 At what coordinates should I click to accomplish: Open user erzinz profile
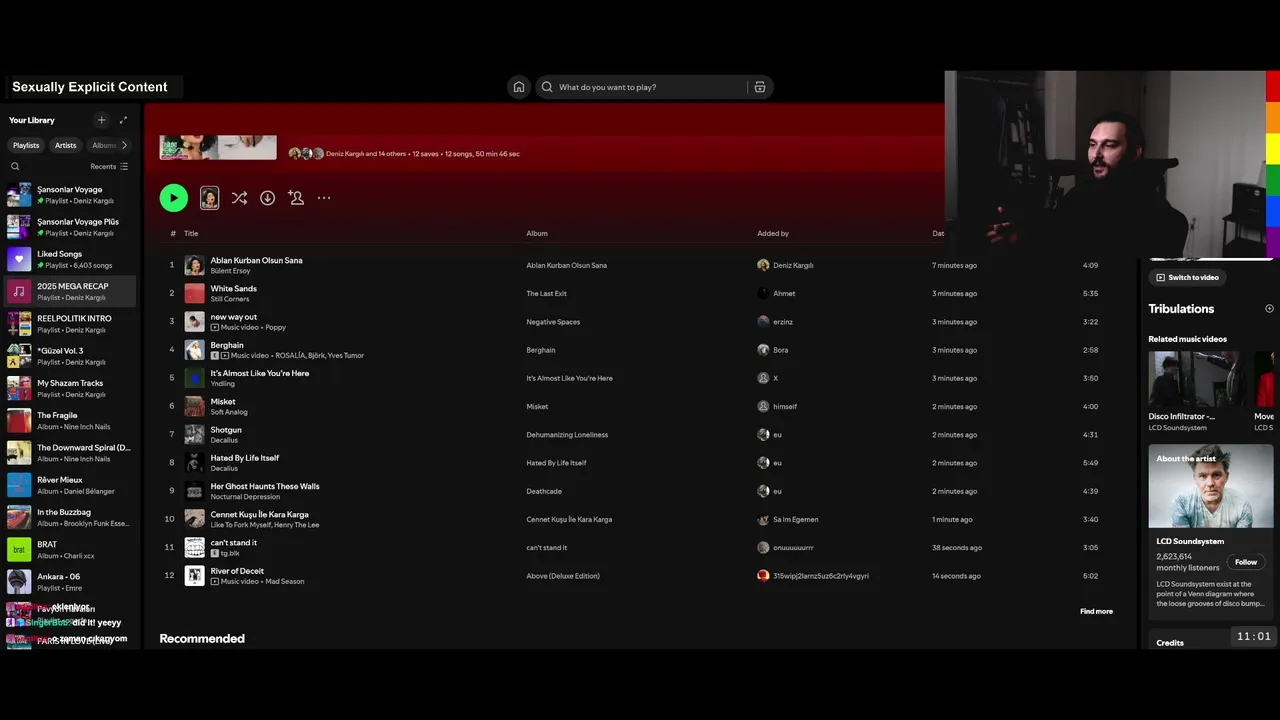pyautogui.click(x=782, y=322)
